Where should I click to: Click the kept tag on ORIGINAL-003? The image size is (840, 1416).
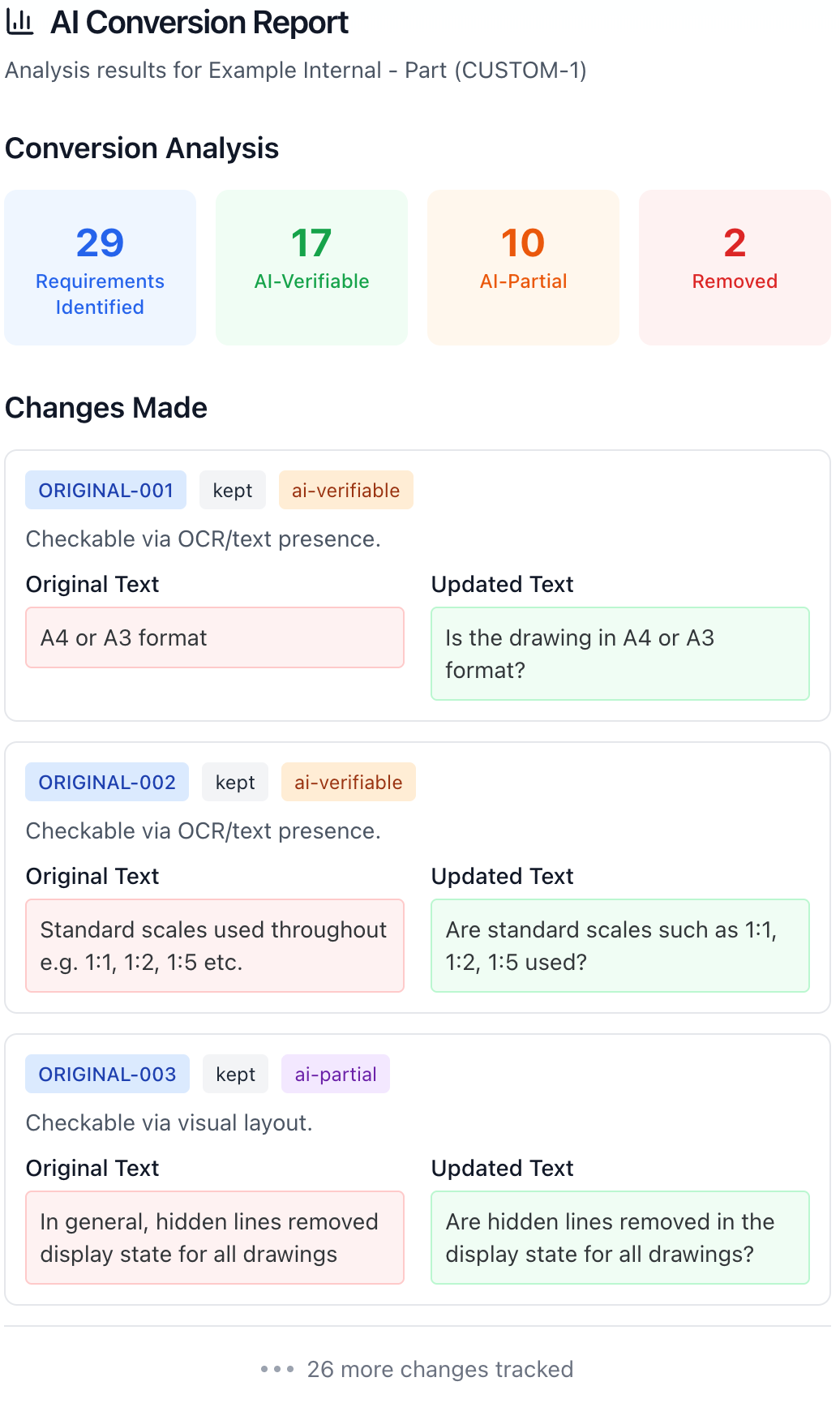[236, 1075]
